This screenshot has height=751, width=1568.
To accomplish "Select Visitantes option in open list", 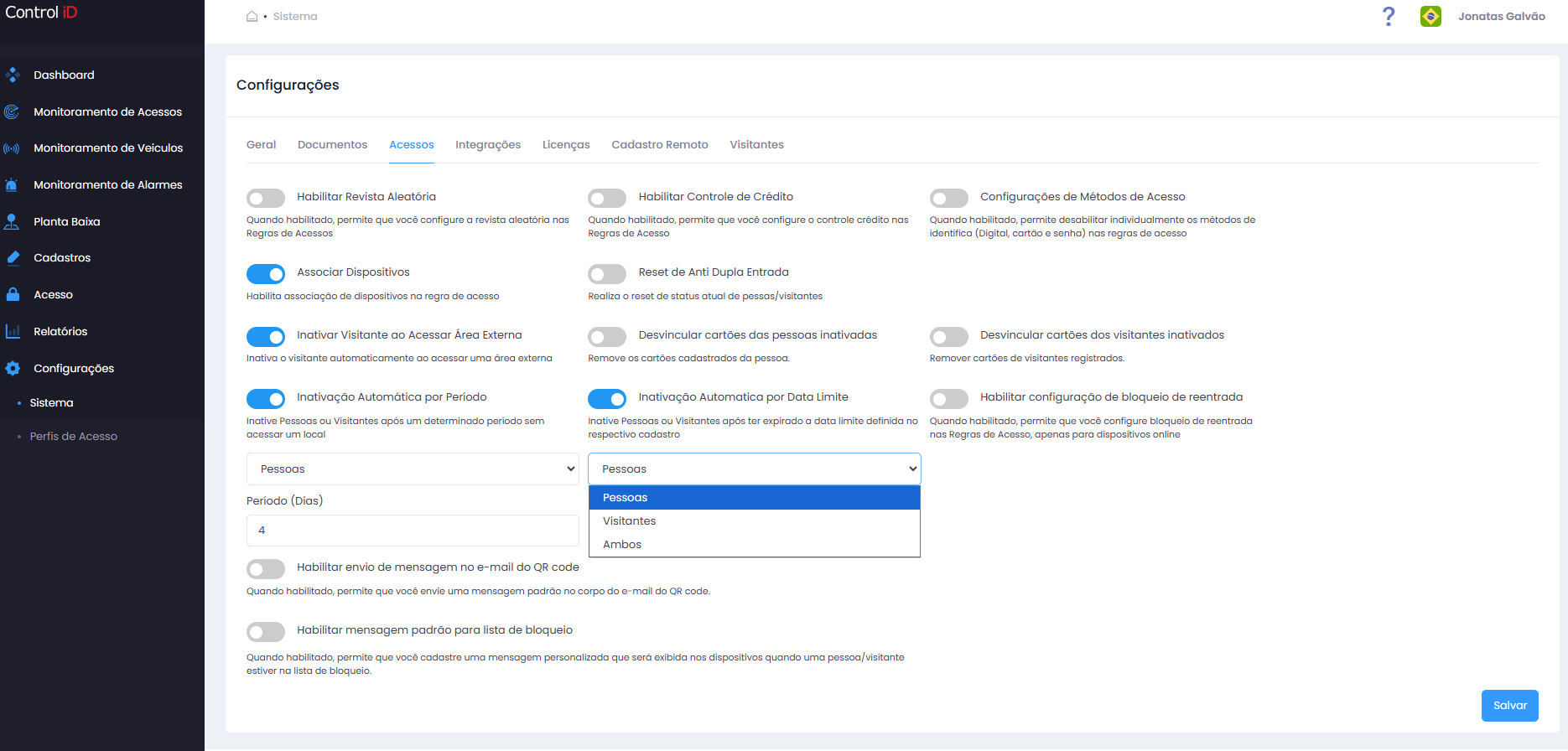I will [x=755, y=521].
